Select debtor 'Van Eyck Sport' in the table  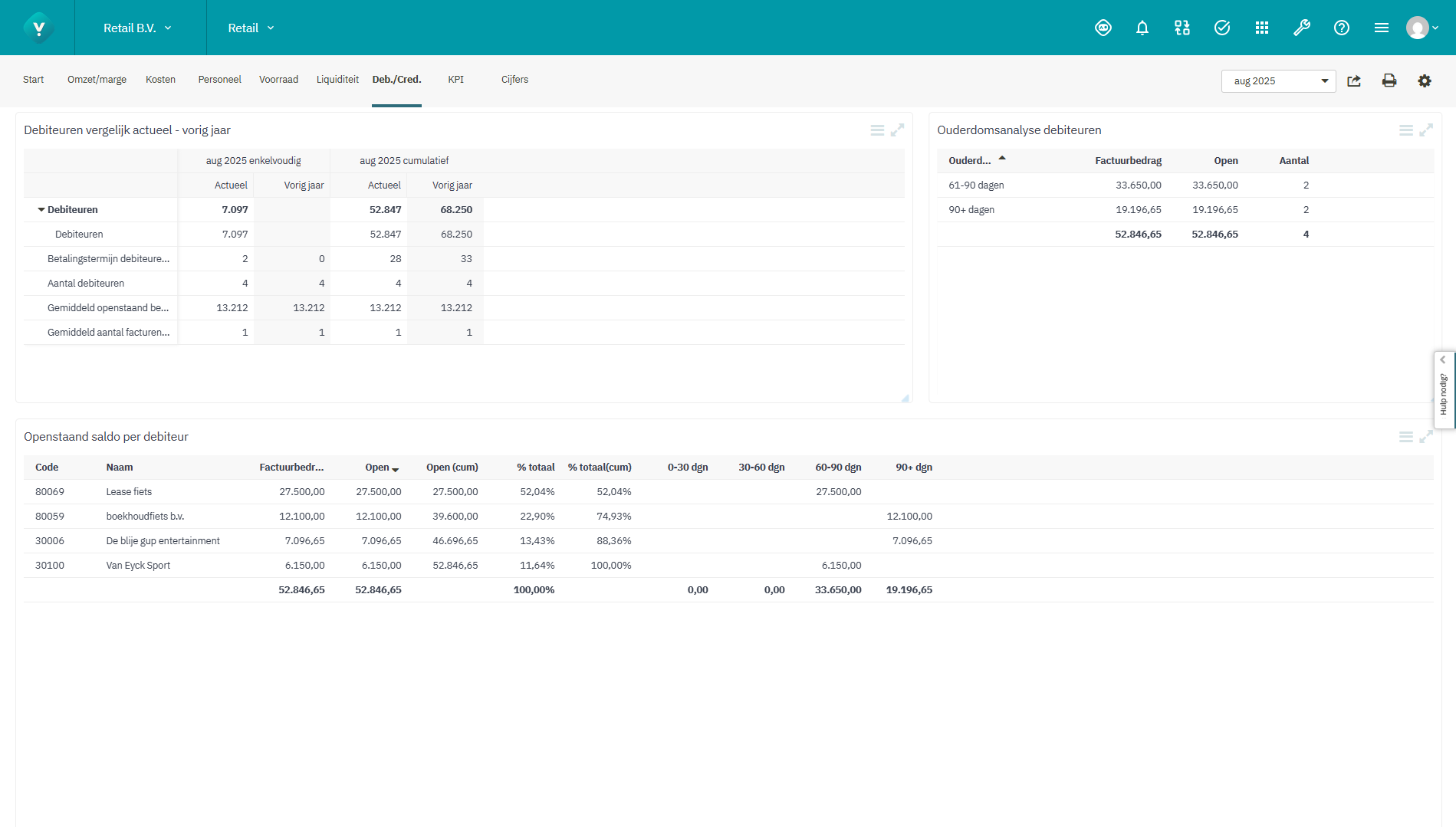click(x=139, y=565)
